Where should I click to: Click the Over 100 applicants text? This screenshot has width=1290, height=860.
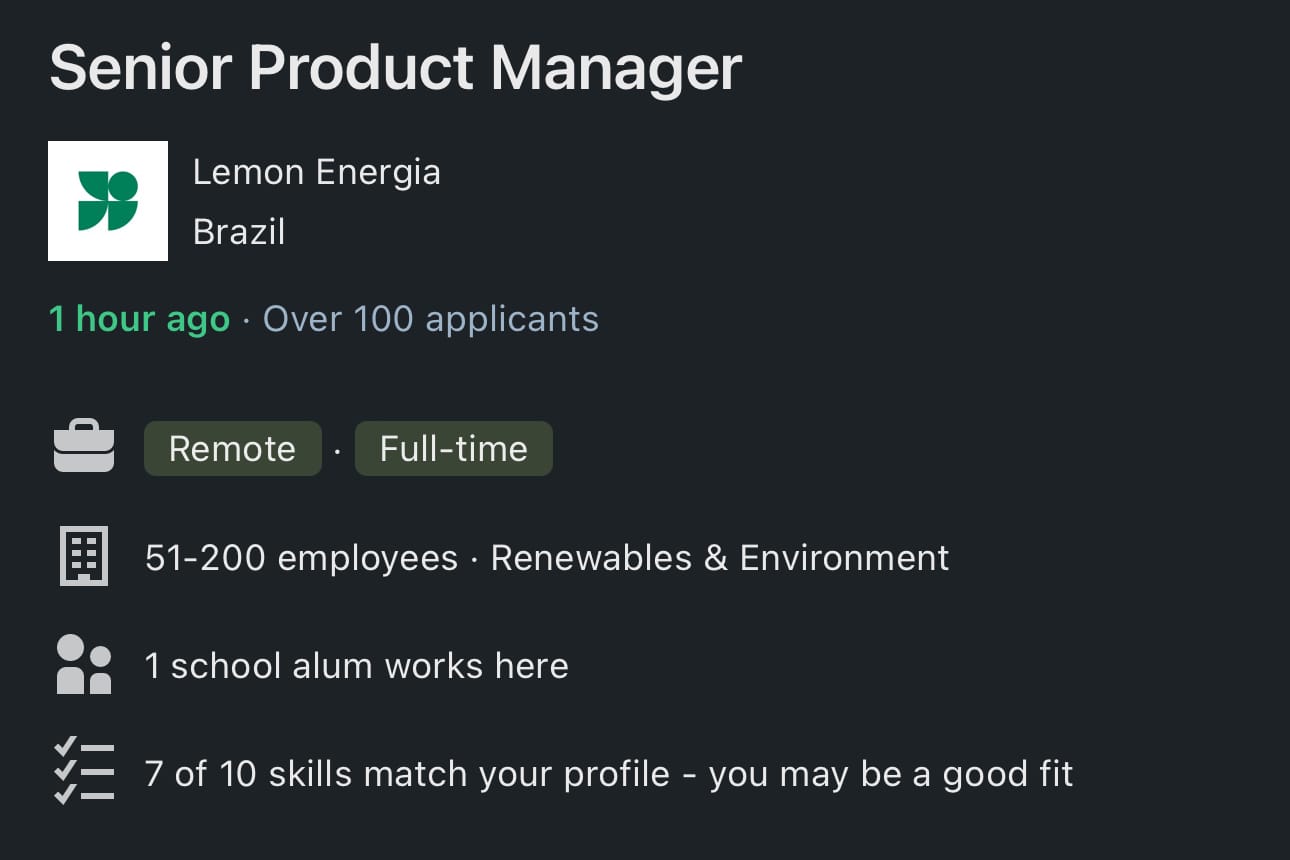click(431, 319)
